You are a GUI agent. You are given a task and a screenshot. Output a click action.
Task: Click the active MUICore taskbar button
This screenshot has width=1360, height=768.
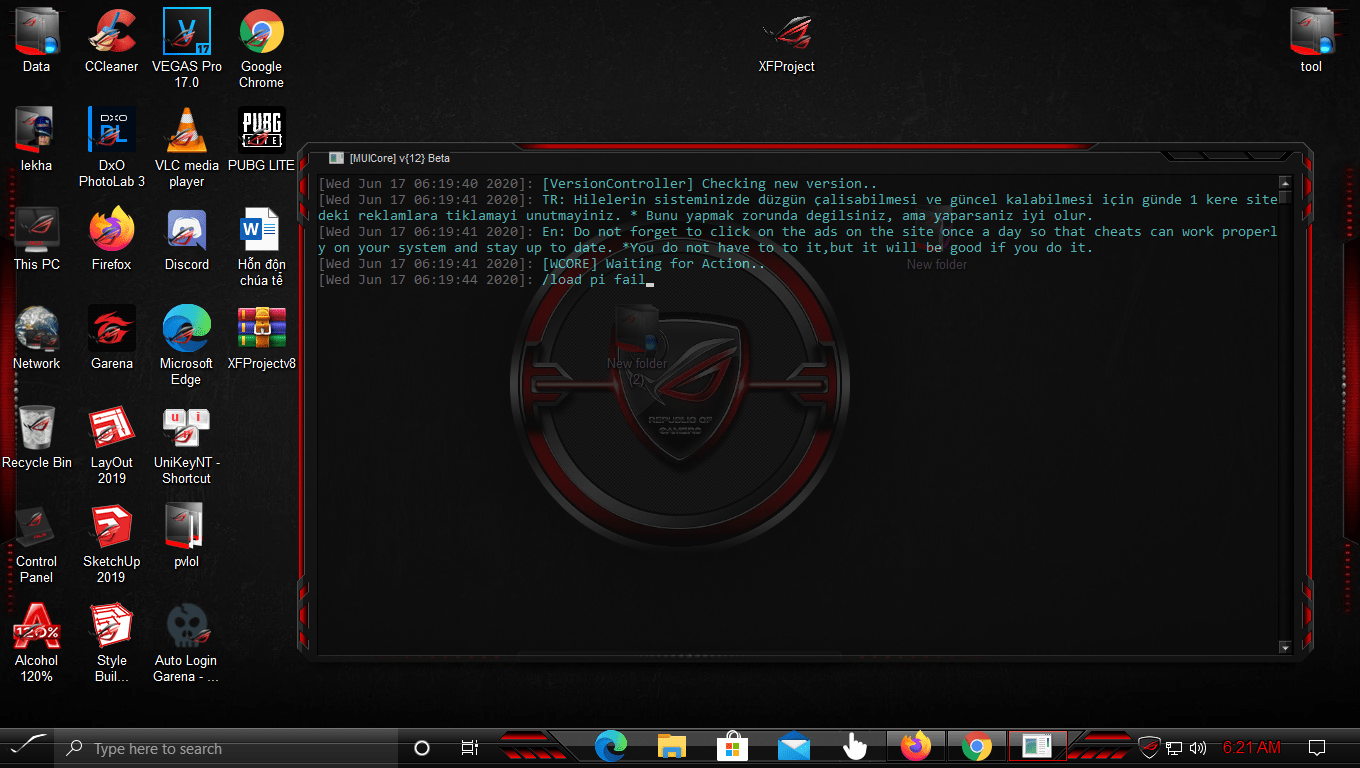pyautogui.click(x=1037, y=747)
